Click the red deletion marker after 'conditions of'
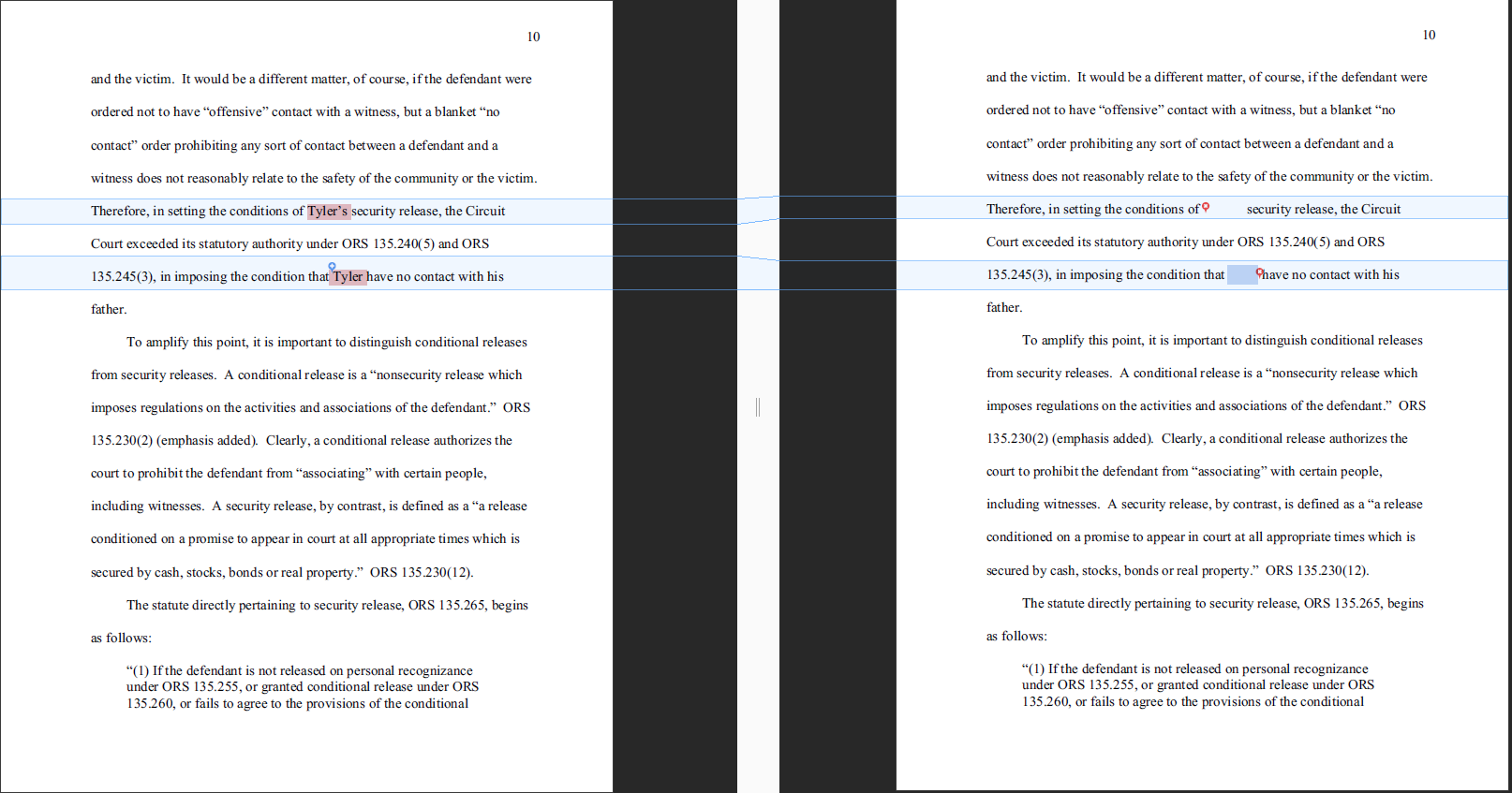Screen dimensions: 1512x793 pyautogui.click(x=1206, y=207)
